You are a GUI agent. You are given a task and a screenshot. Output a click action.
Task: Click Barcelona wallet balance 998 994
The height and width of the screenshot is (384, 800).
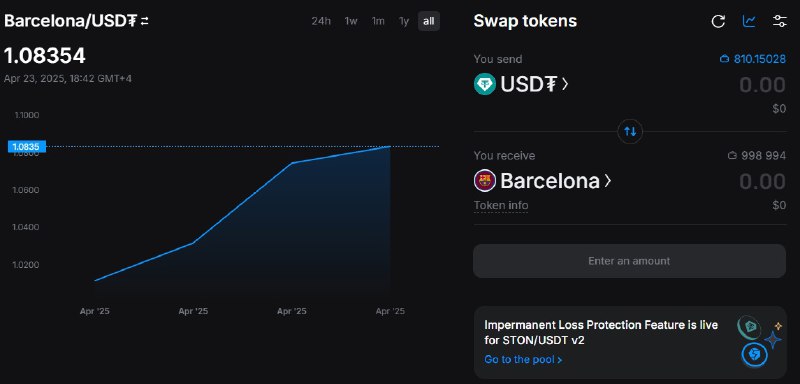click(757, 156)
